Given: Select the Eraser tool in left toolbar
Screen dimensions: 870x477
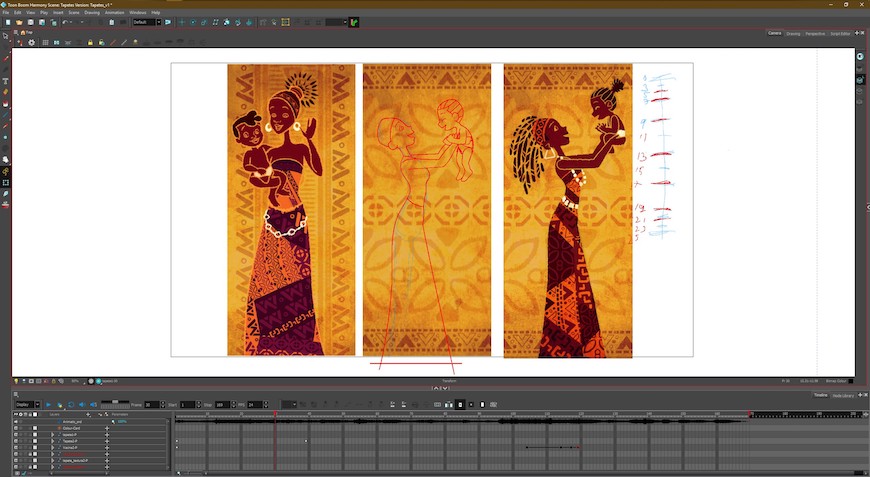Looking at the screenshot, I should point(6,92).
